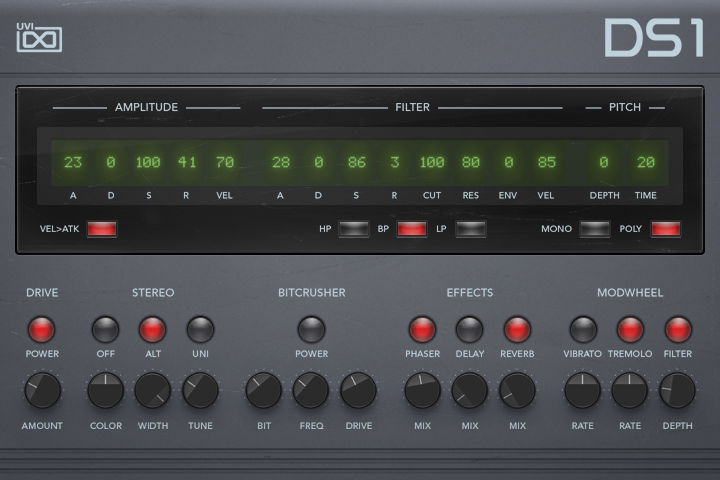720x480 pixels.
Task: Select the BP filter type button
Action: pos(412,229)
